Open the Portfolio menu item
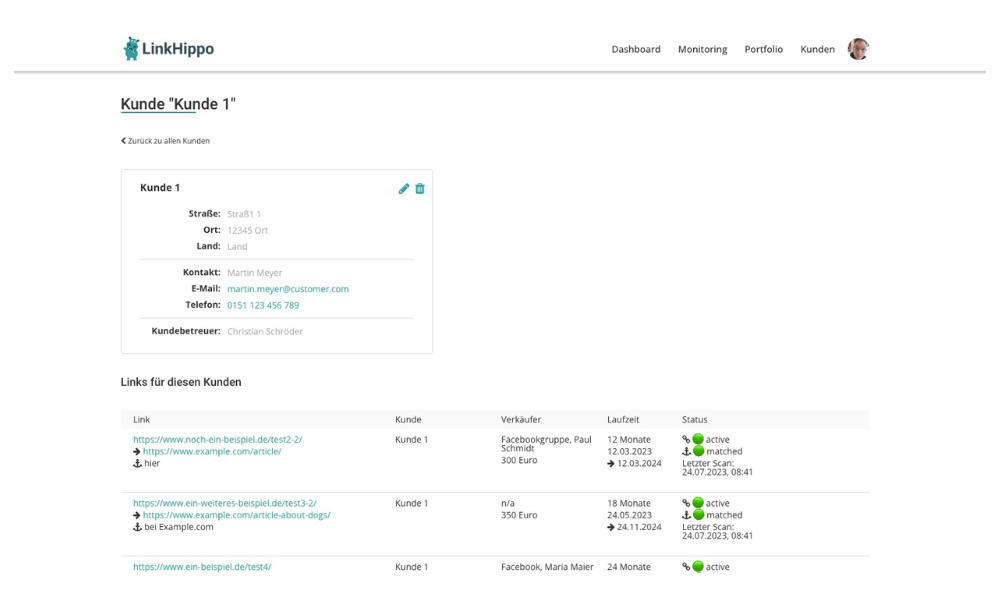 click(763, 49)
